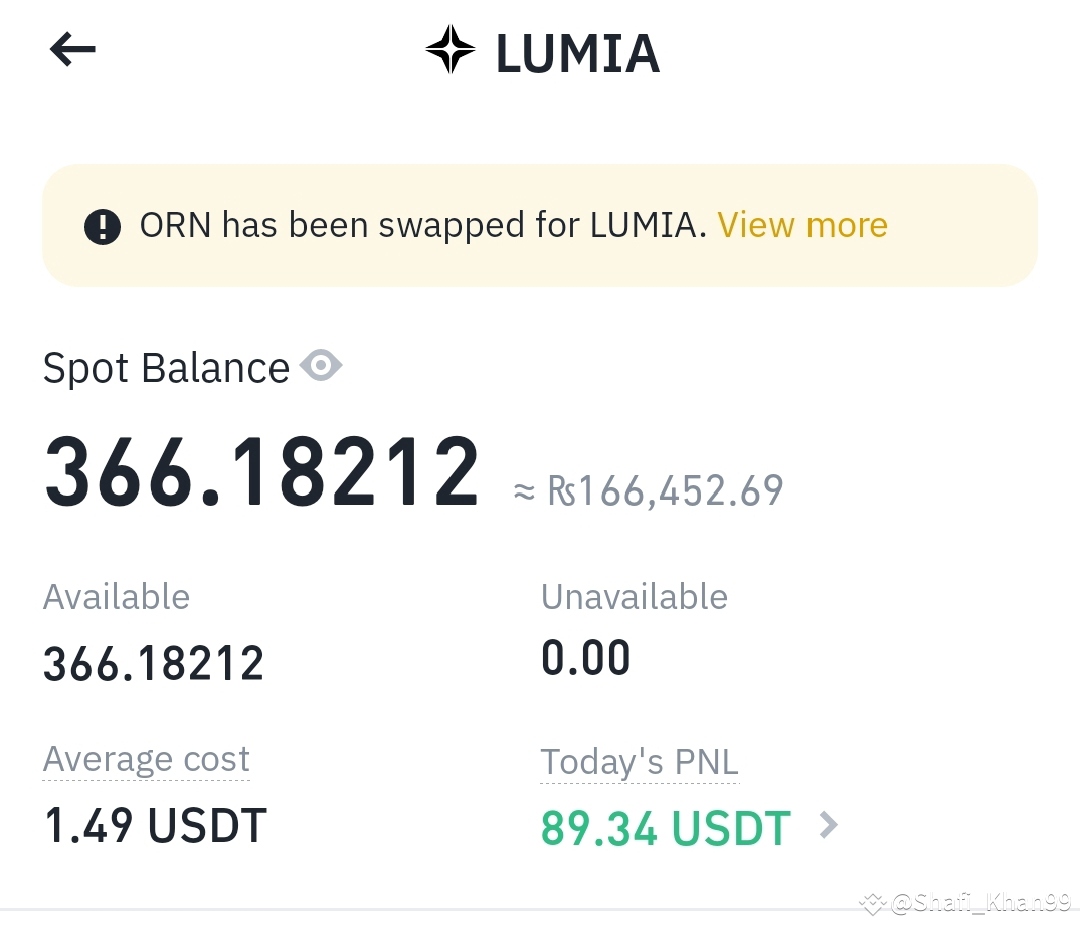Click the Average cost tooltip label
The height and width of the screenshot is (925, 1080).
point(146,760)
